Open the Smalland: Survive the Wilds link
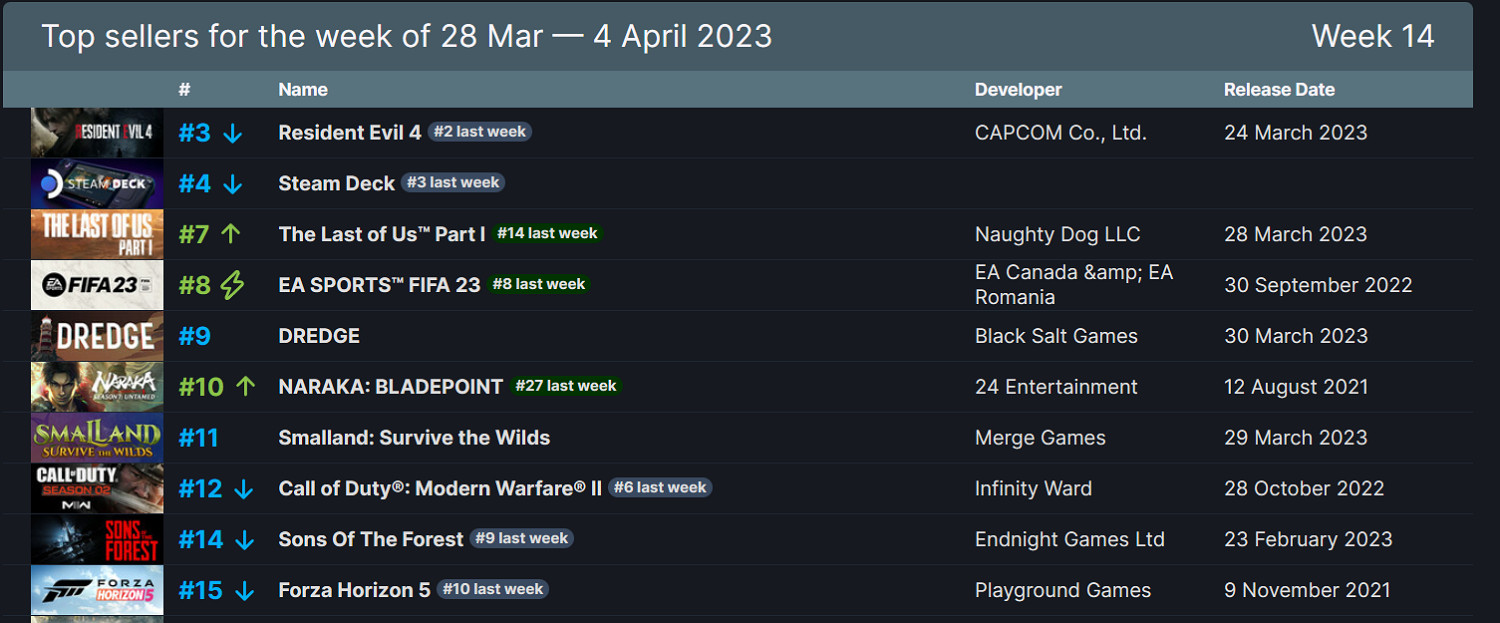 414,438
